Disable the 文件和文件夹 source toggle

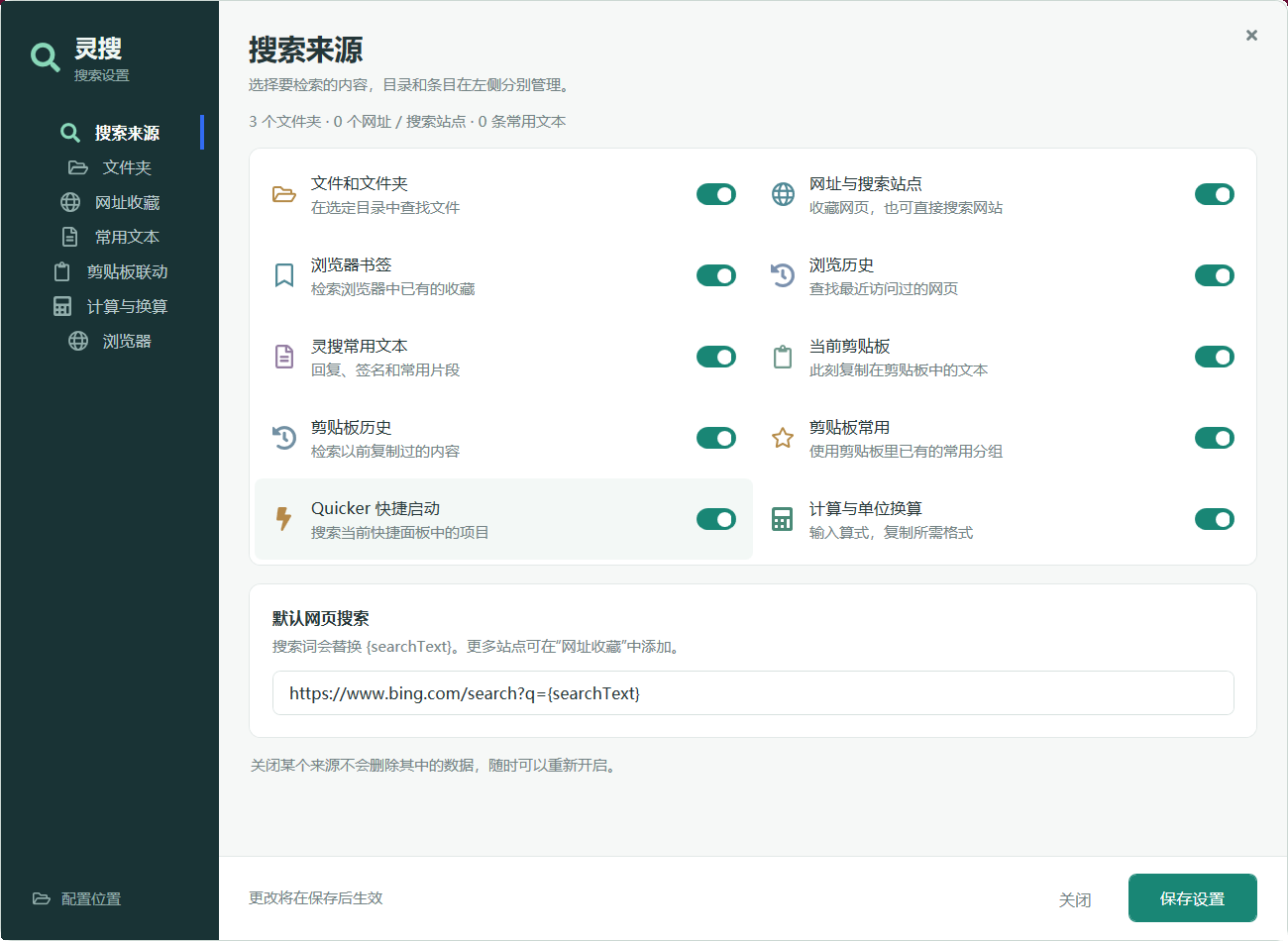click(x=716, y=194)
